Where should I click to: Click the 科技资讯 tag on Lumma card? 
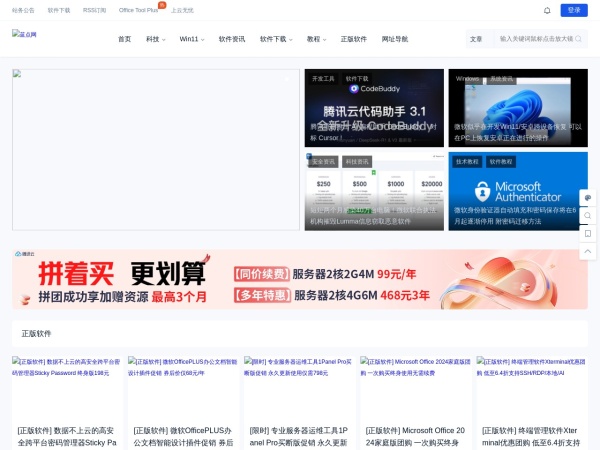click(357, 162)
